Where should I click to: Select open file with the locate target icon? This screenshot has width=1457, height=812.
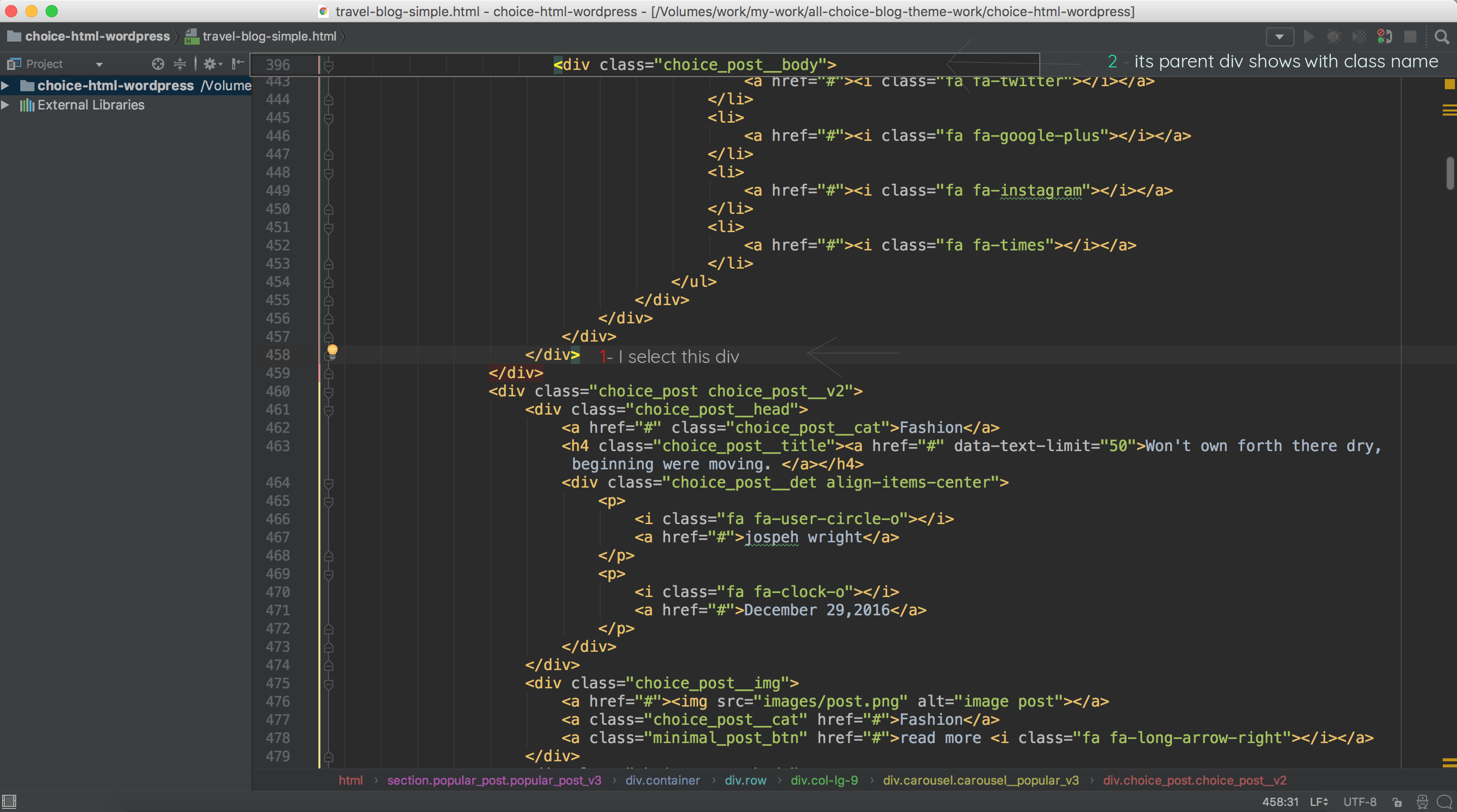coord(158,63)
